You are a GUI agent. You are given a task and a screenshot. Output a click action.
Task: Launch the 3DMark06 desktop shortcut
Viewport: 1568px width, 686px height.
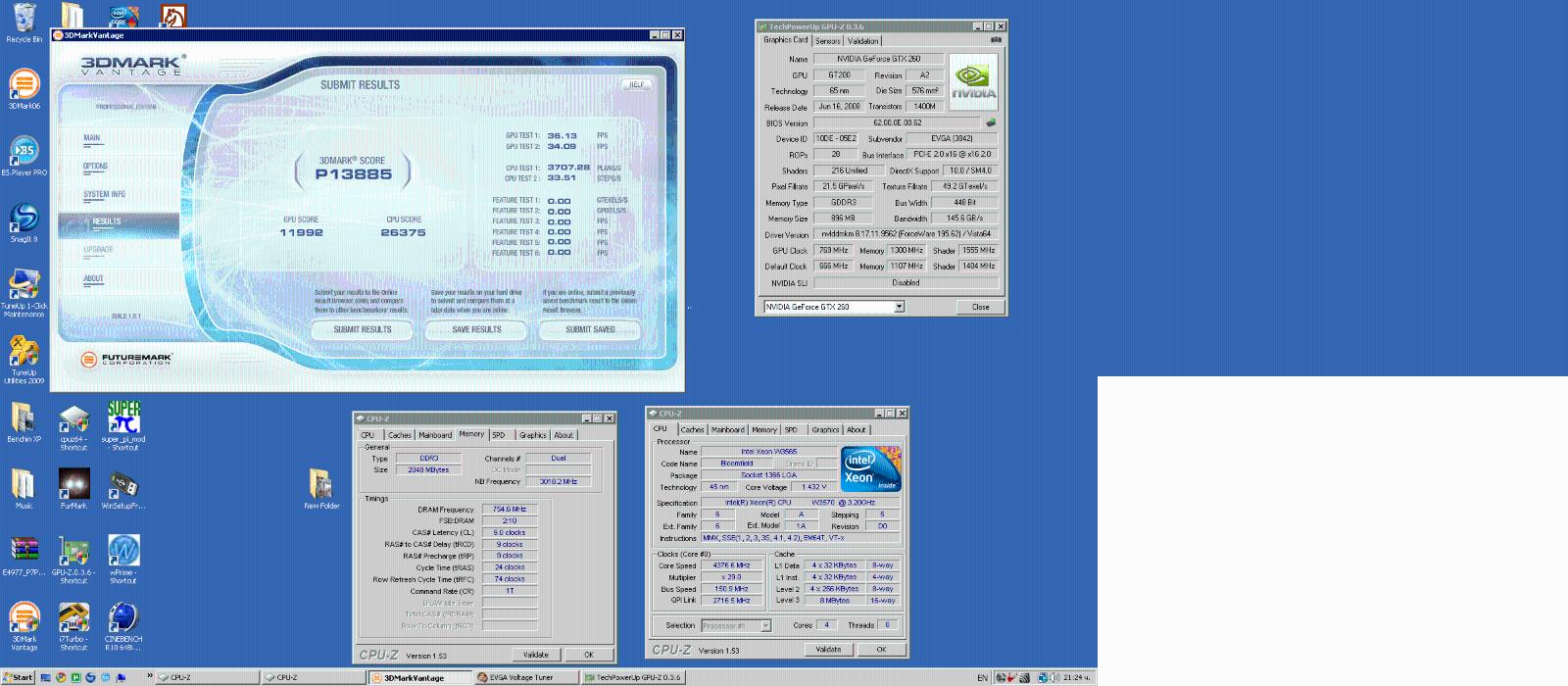coord(24,89)
